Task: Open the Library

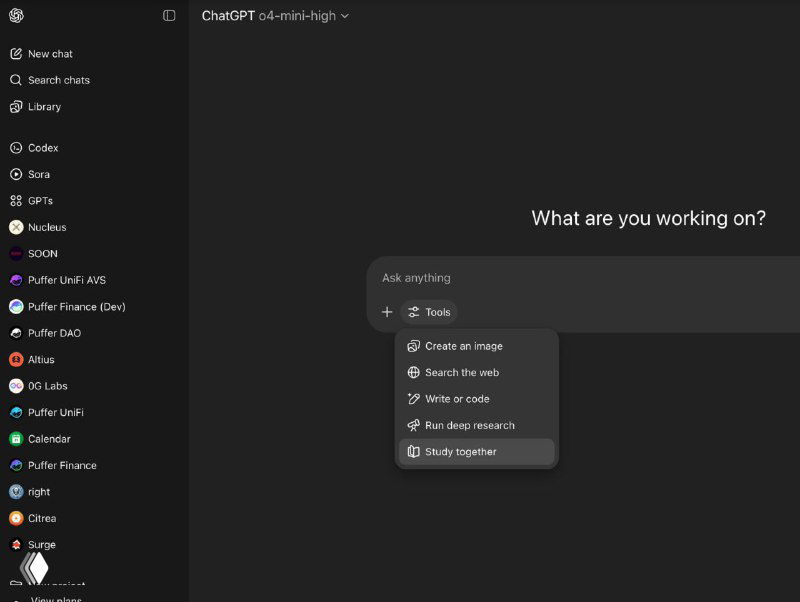Action: pos(44,107)
